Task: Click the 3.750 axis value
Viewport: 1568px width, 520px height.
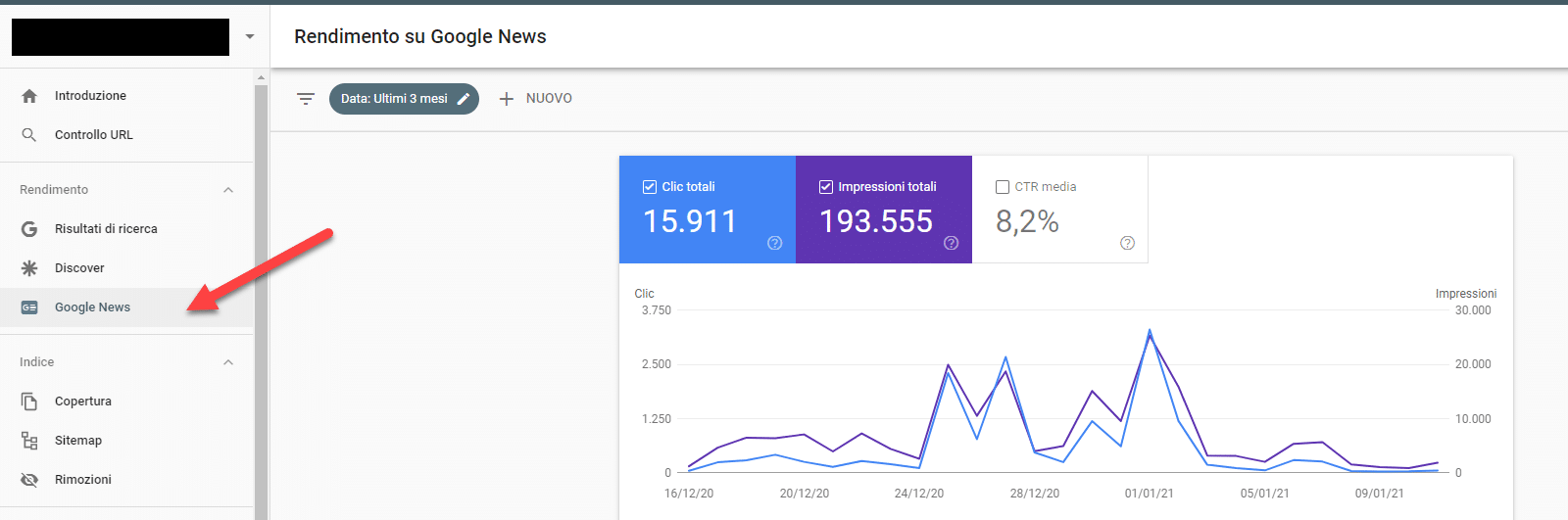Action: point(657,310)
